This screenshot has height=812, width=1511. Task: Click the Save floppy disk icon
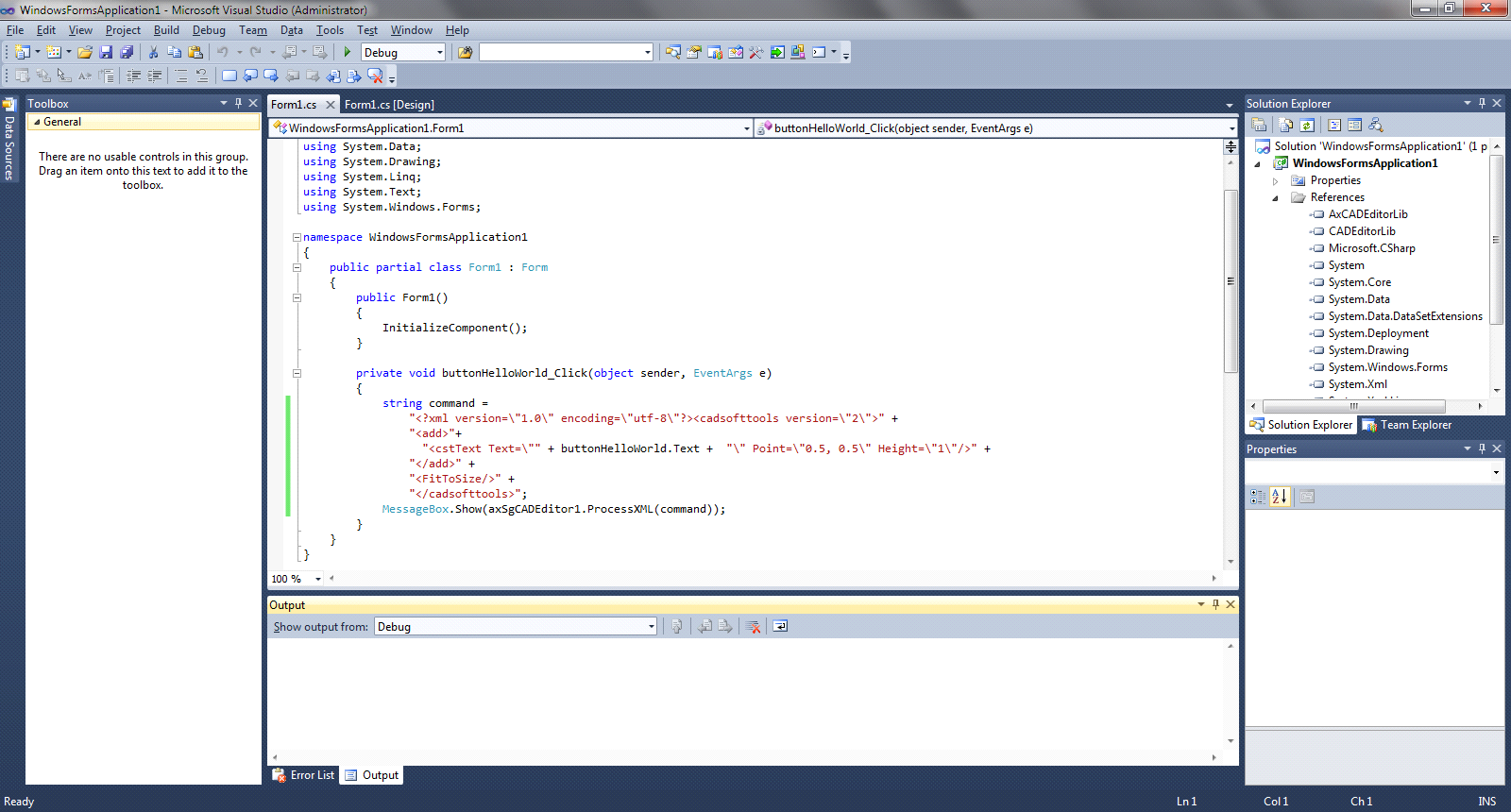[107, 53]
